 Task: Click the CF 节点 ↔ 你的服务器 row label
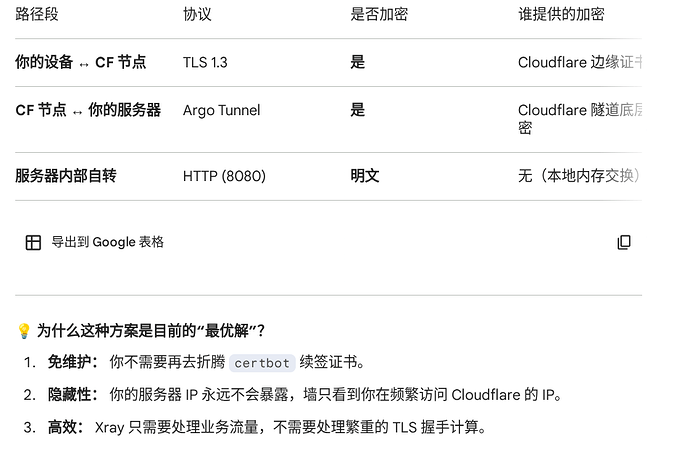coord(88,110)
